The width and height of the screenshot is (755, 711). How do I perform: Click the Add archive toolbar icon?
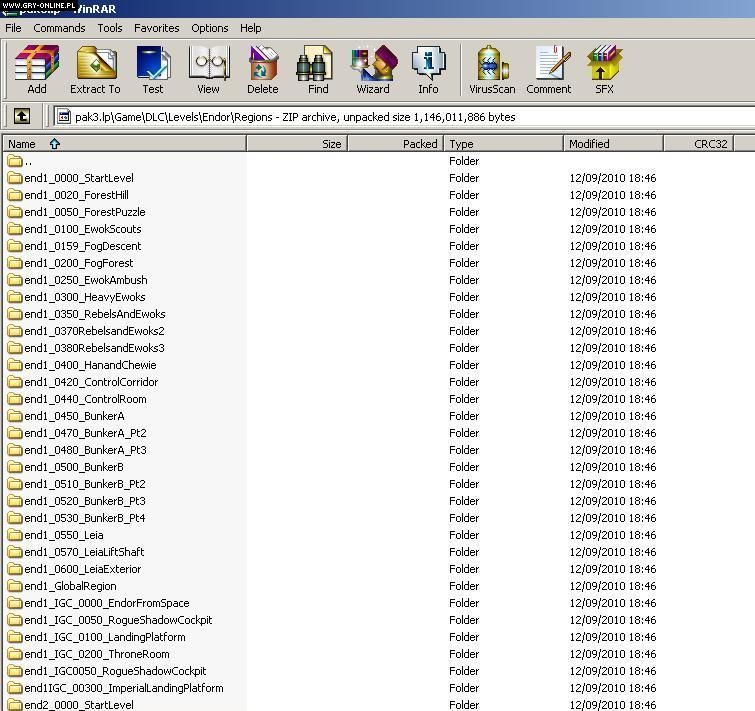(x=37, y=70)
